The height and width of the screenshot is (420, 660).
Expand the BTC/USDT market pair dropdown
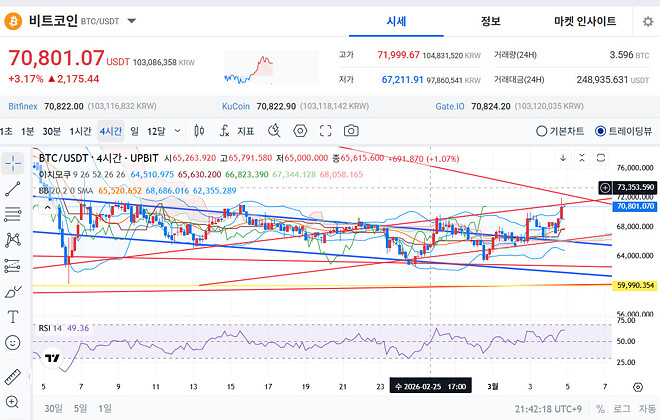[132, 21]
